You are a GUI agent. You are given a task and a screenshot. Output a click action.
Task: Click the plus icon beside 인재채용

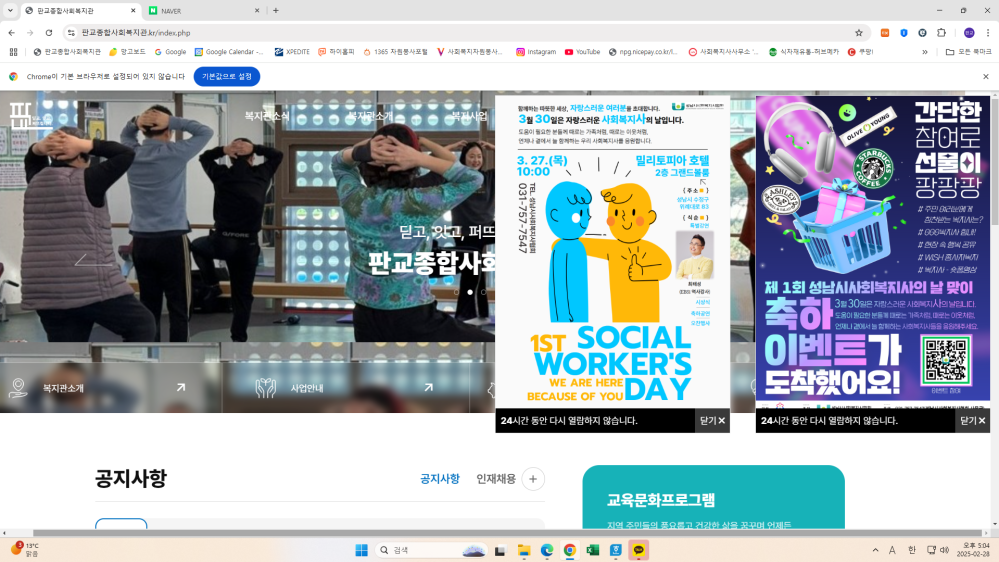coord(533,479)
